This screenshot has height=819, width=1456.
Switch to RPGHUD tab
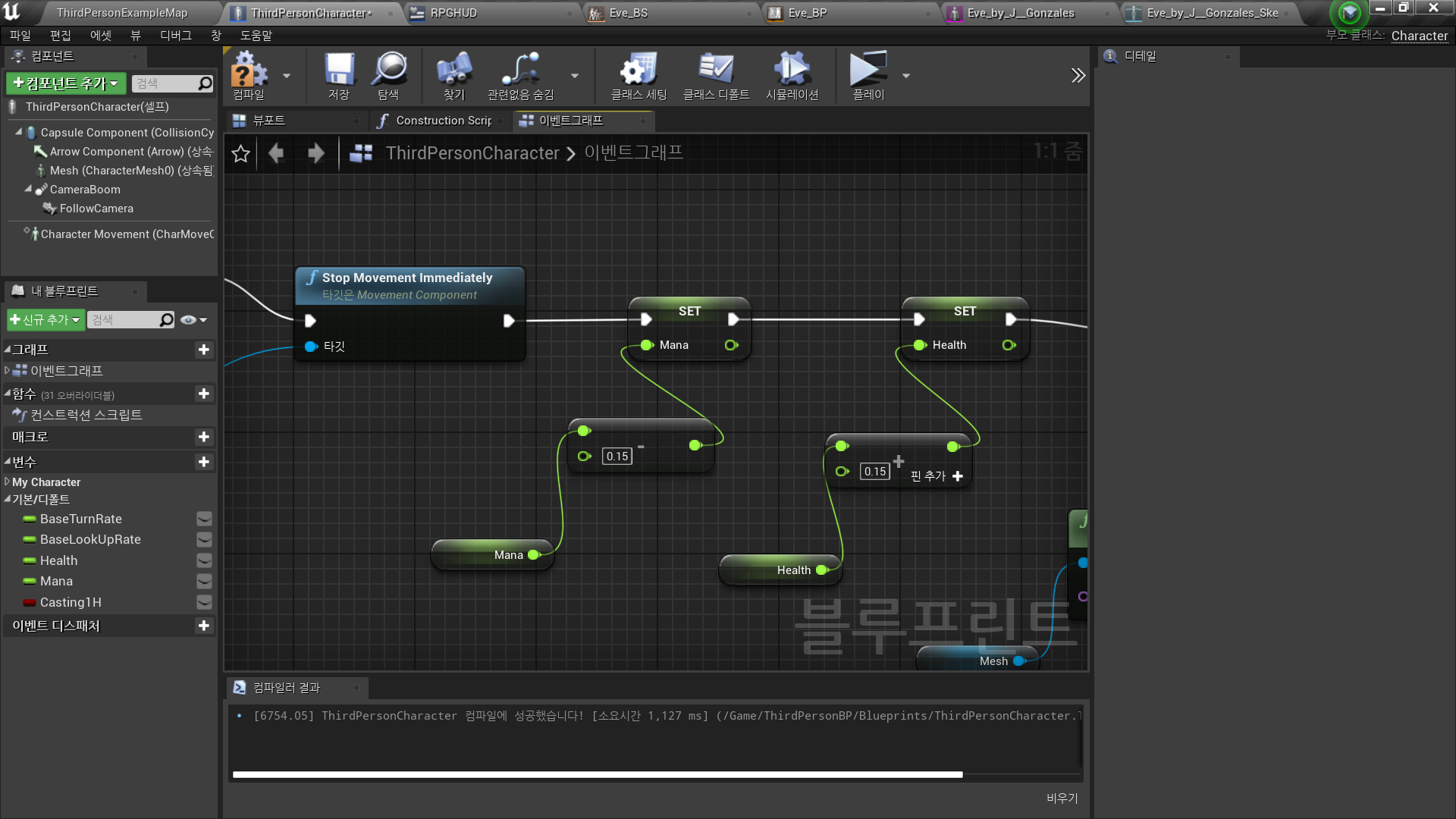click(x=453, y=13)
